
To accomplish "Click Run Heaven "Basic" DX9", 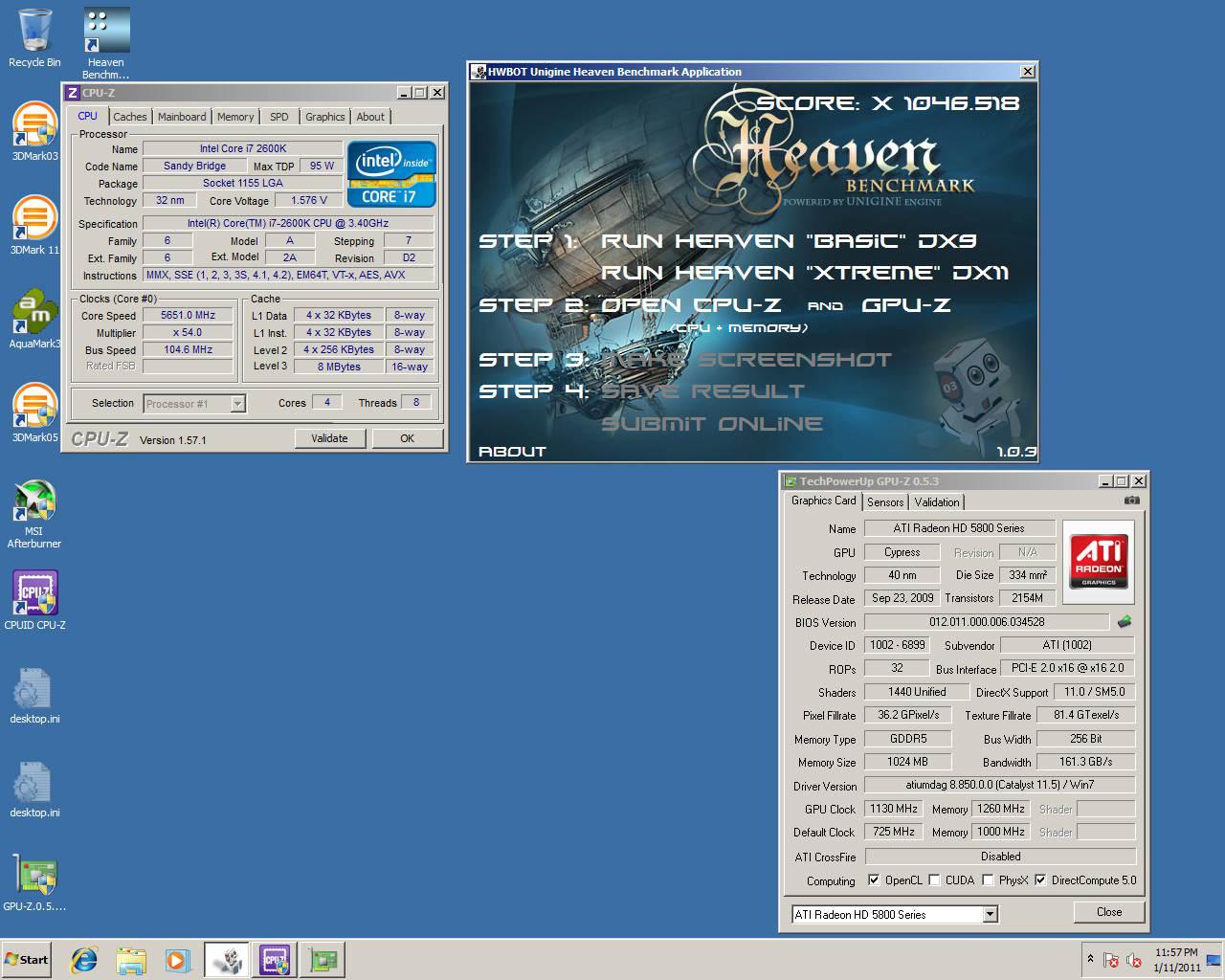I will coord(789,241).
